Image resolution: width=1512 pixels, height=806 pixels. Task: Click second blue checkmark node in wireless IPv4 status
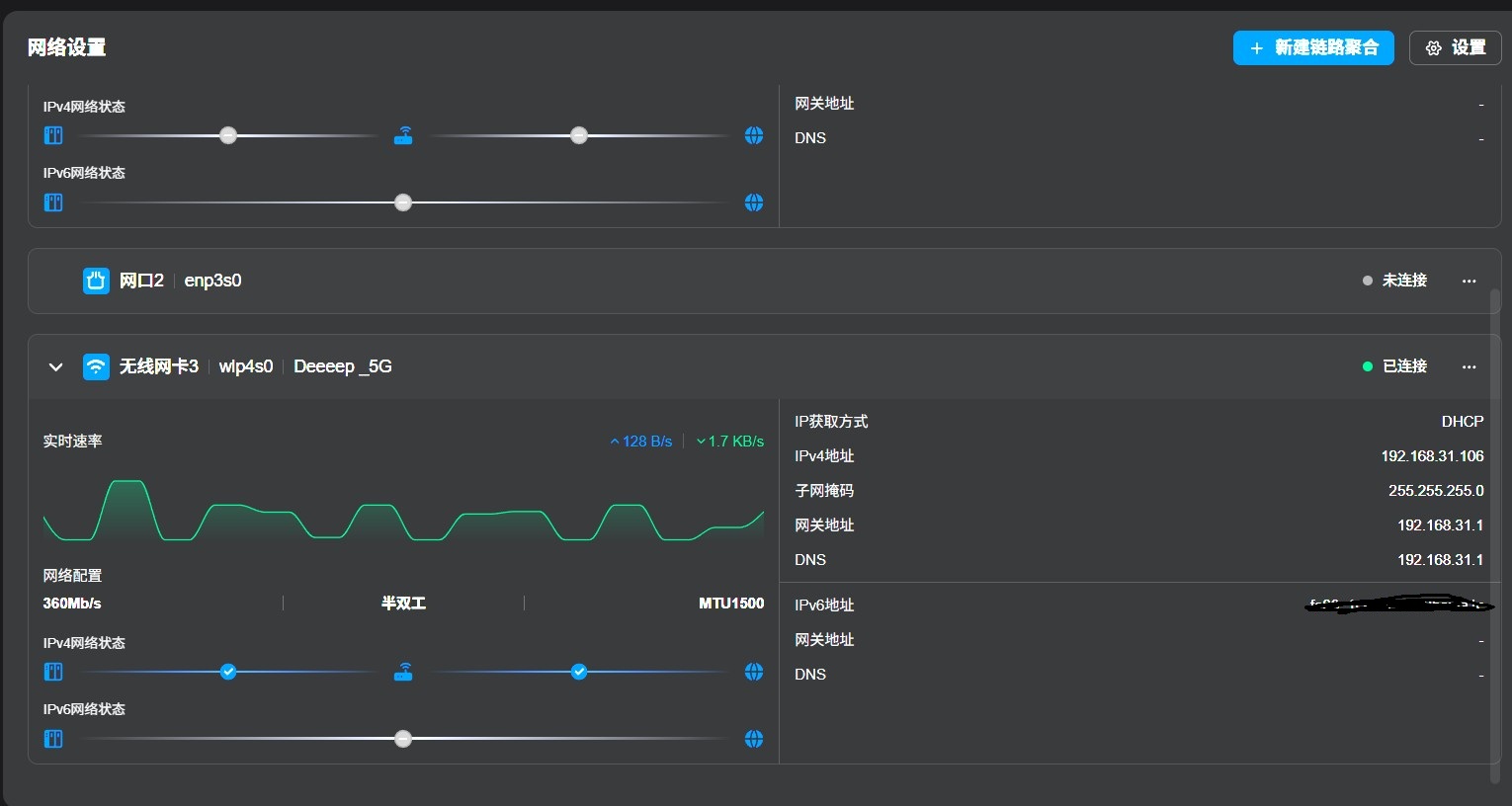pyautogui.click(x=579, y=672)
